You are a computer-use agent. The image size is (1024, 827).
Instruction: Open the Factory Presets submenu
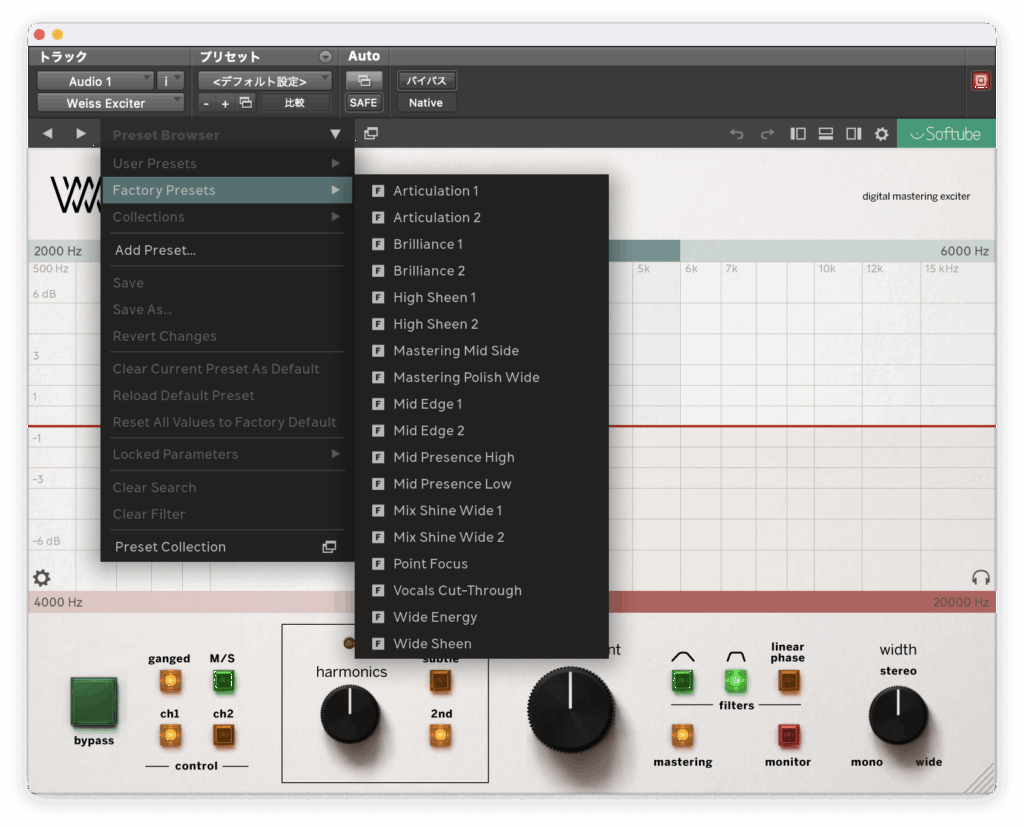[227, 190]
